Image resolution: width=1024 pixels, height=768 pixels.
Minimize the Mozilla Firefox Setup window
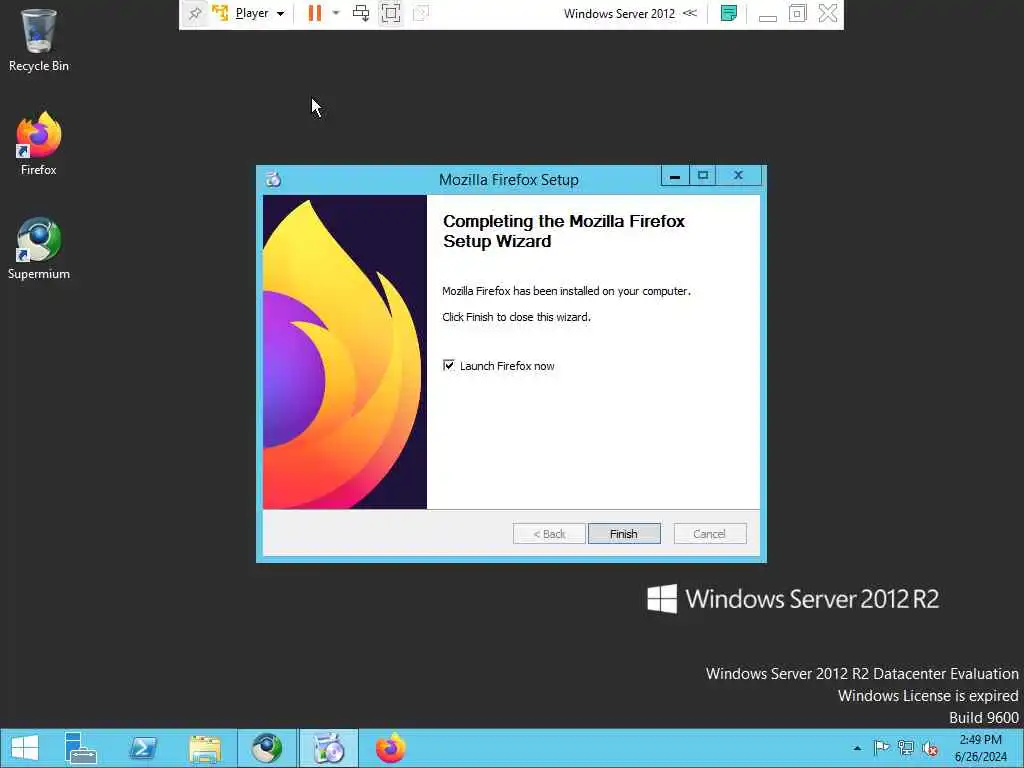tap(675, 176)
